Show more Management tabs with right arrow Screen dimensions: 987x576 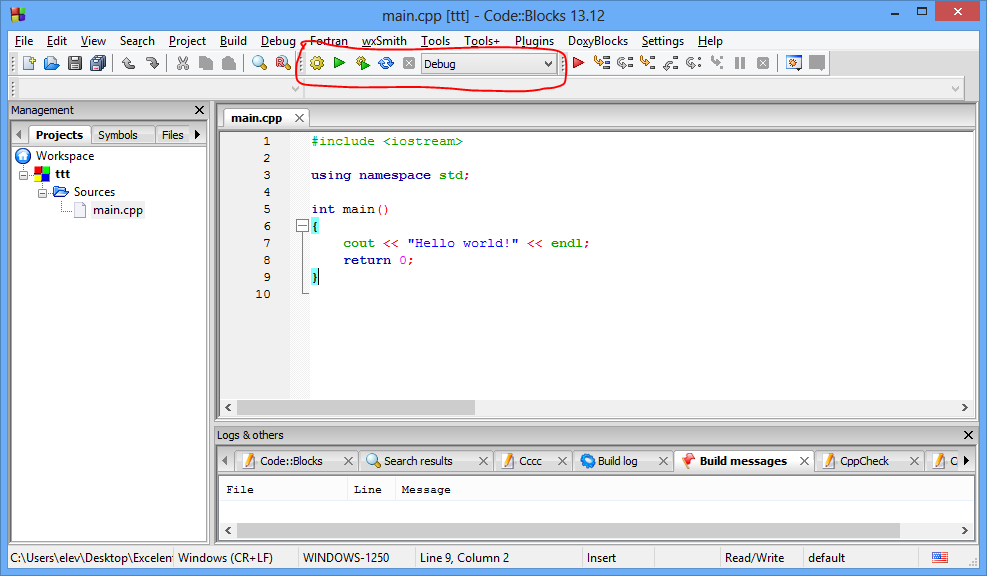[x=198, y=134]
